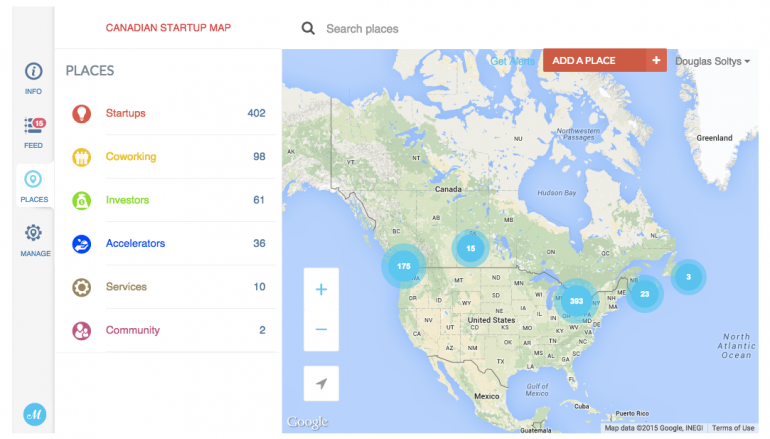Open the Info sidebar icon
770x439 pixels.
(x=33, y=72)
